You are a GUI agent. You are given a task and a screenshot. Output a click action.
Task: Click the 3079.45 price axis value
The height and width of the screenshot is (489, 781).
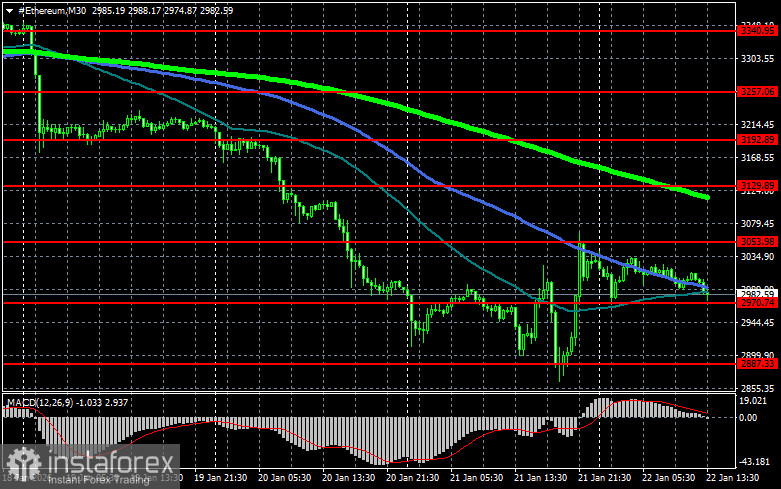pyautogui.click(x=758, y=224)
